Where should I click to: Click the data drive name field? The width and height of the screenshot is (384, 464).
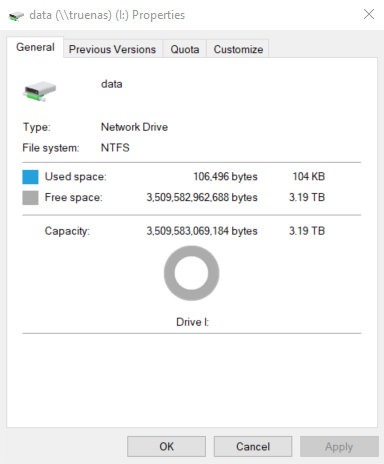(112, 84)
